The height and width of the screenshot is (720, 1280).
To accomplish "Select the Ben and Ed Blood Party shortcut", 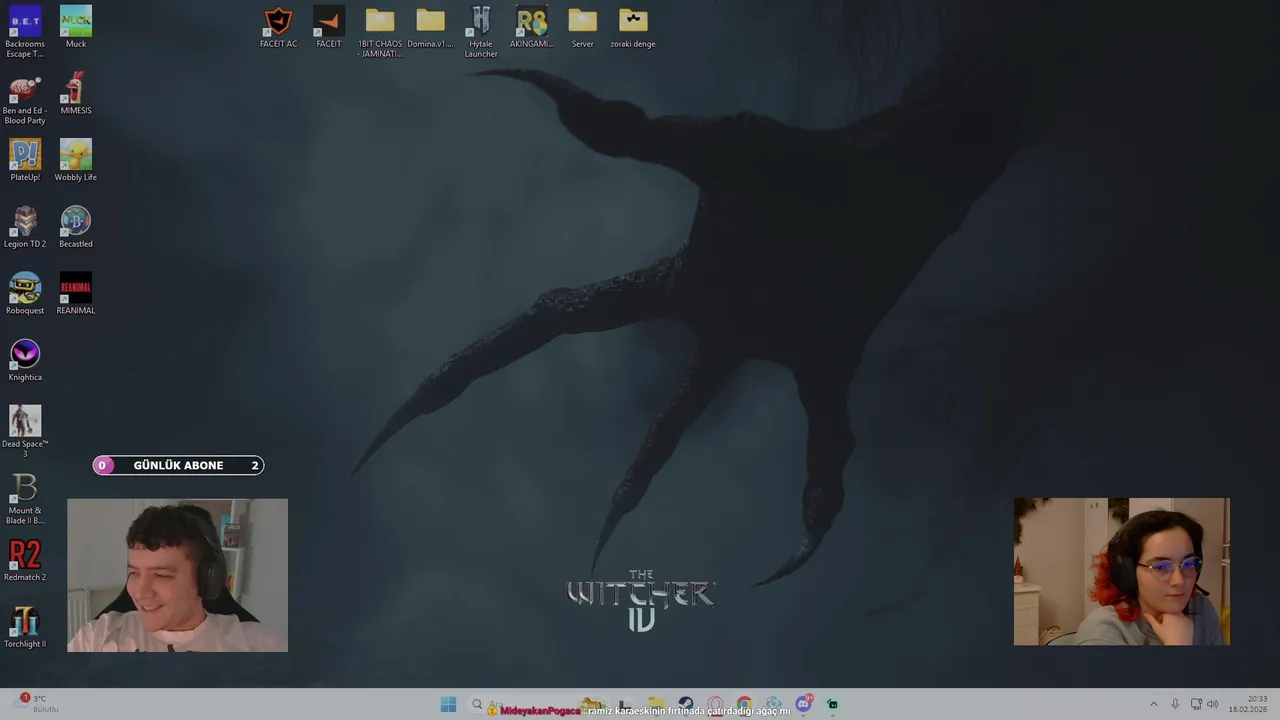I will (25, 98).
